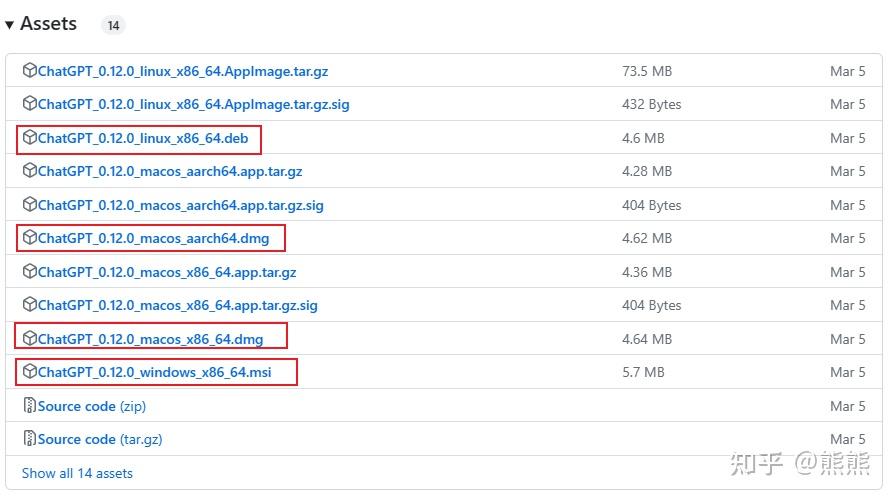Click file icon beside Source code (tar.gz)

tap(30, 439)
